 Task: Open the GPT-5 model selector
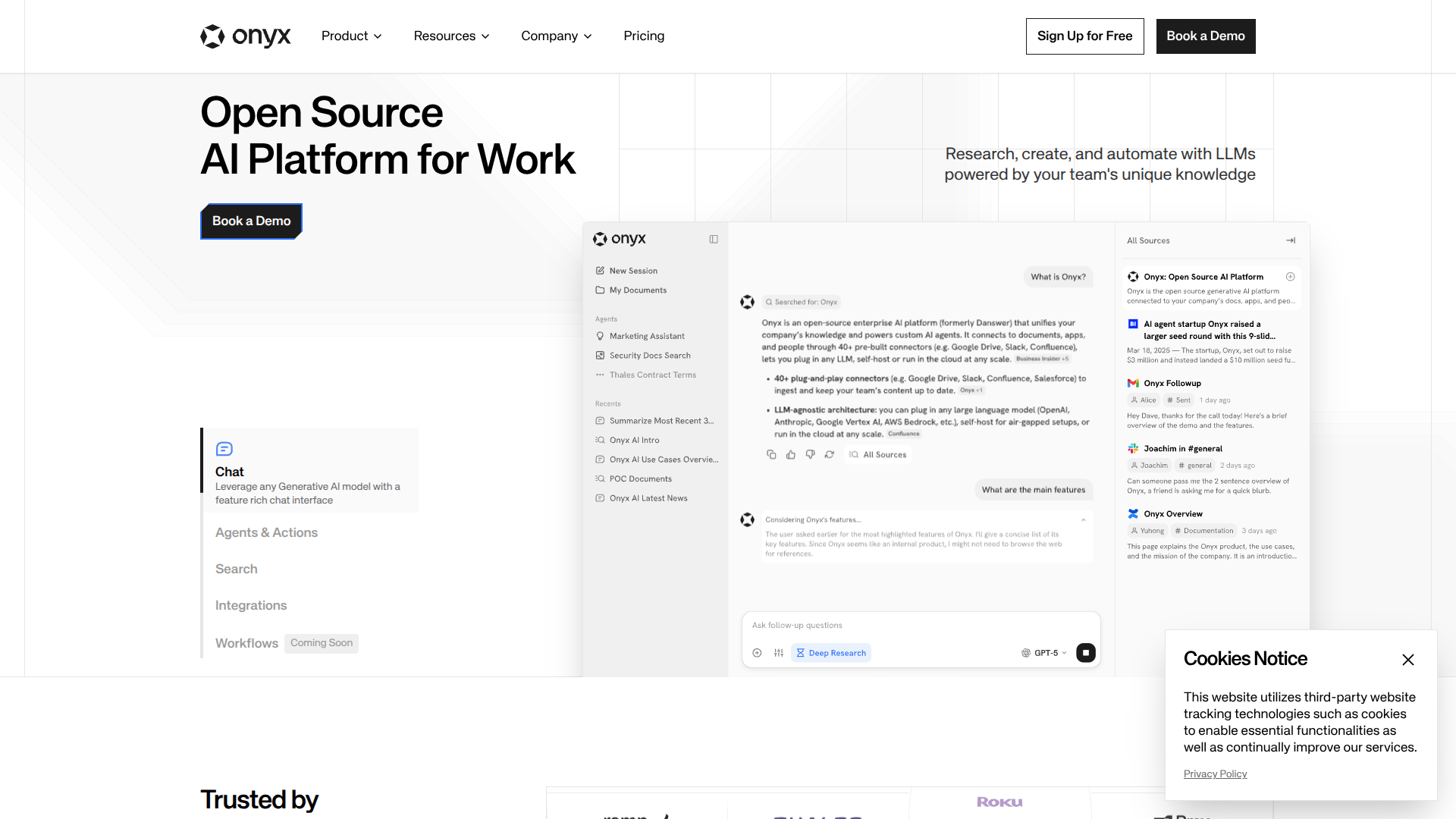click(x=1045, y=653)
